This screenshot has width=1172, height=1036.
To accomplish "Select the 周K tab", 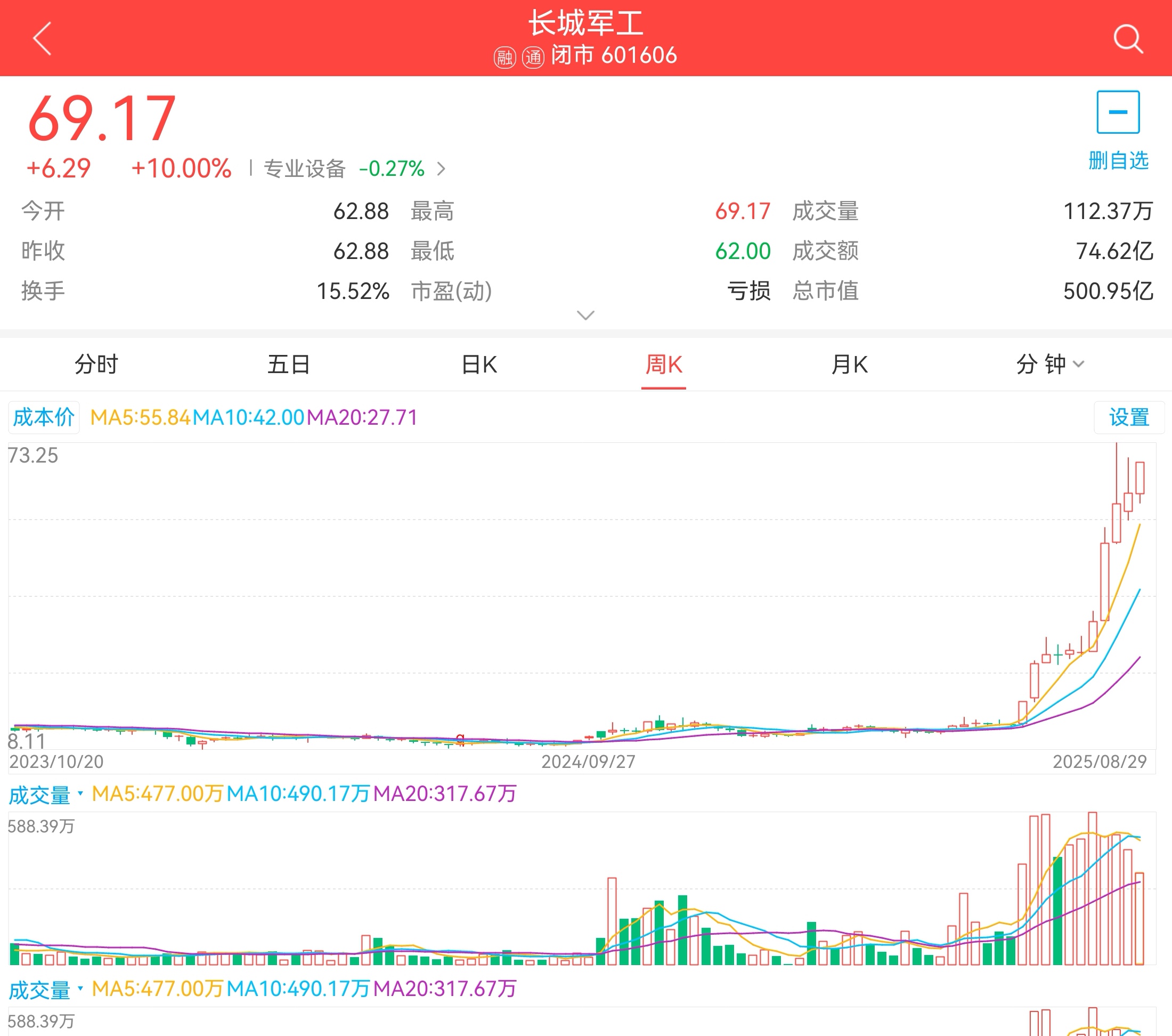I will [663, 365].
